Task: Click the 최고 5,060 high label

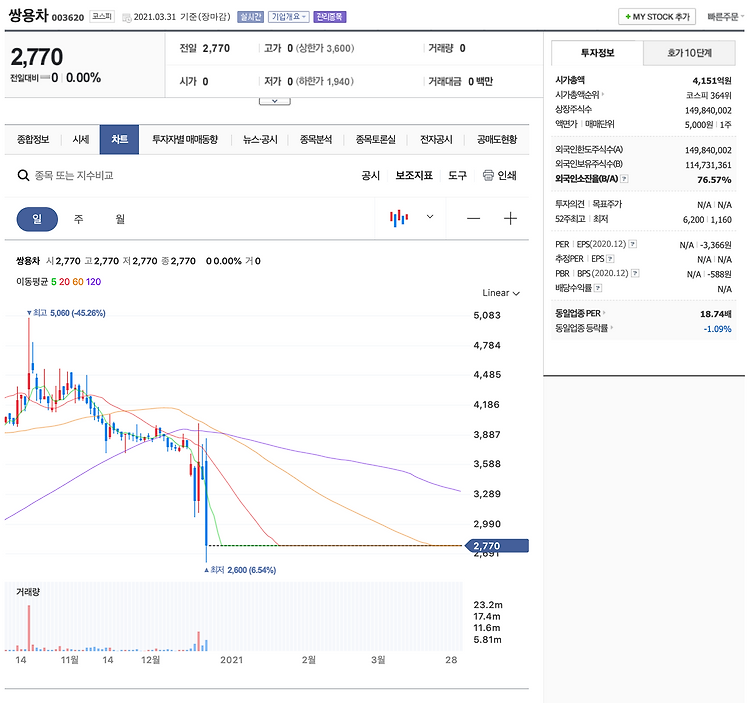Action: tap(66, 313)
